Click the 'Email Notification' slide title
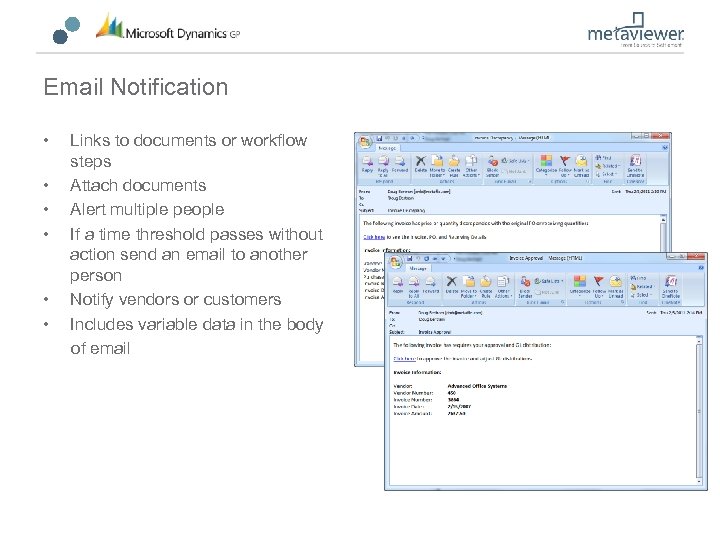The width and height of the screenshot is (720, 540). 136,87
